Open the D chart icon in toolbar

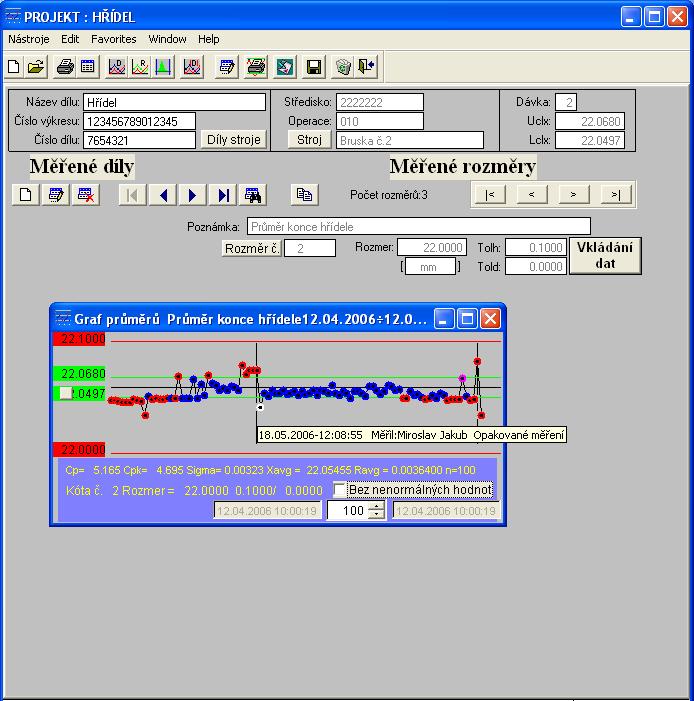pos(117,67)
